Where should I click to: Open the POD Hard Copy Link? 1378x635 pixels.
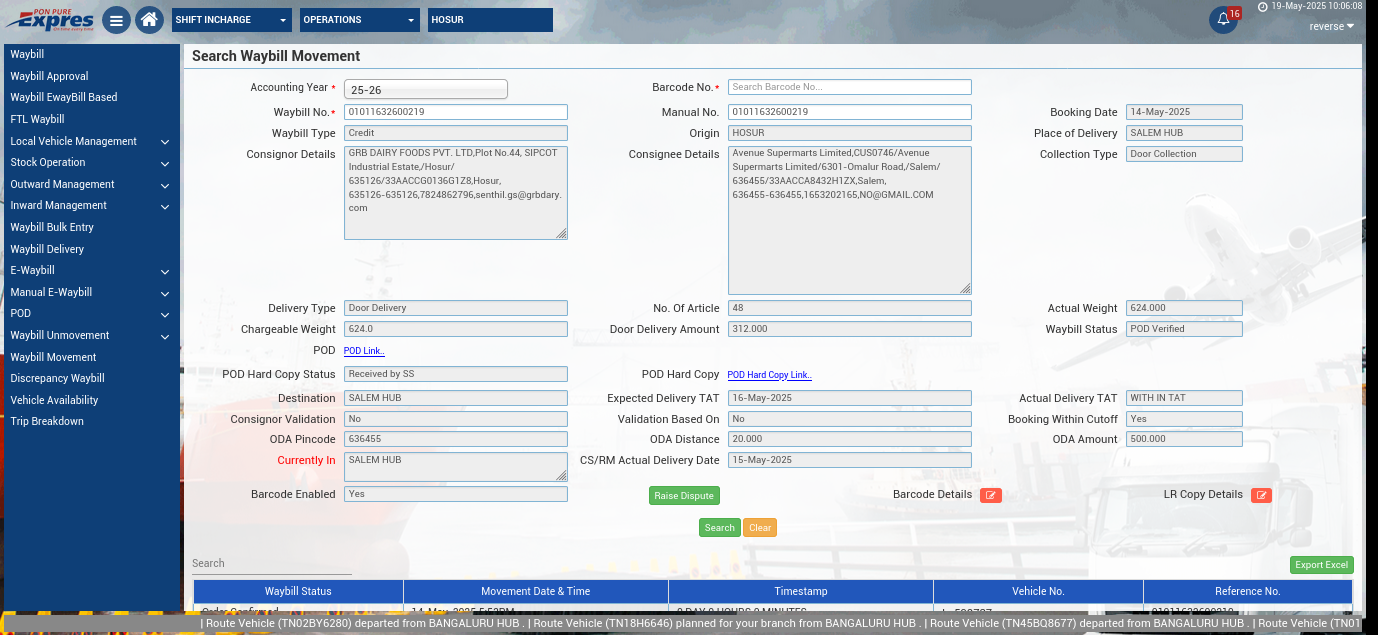[769, 375]
